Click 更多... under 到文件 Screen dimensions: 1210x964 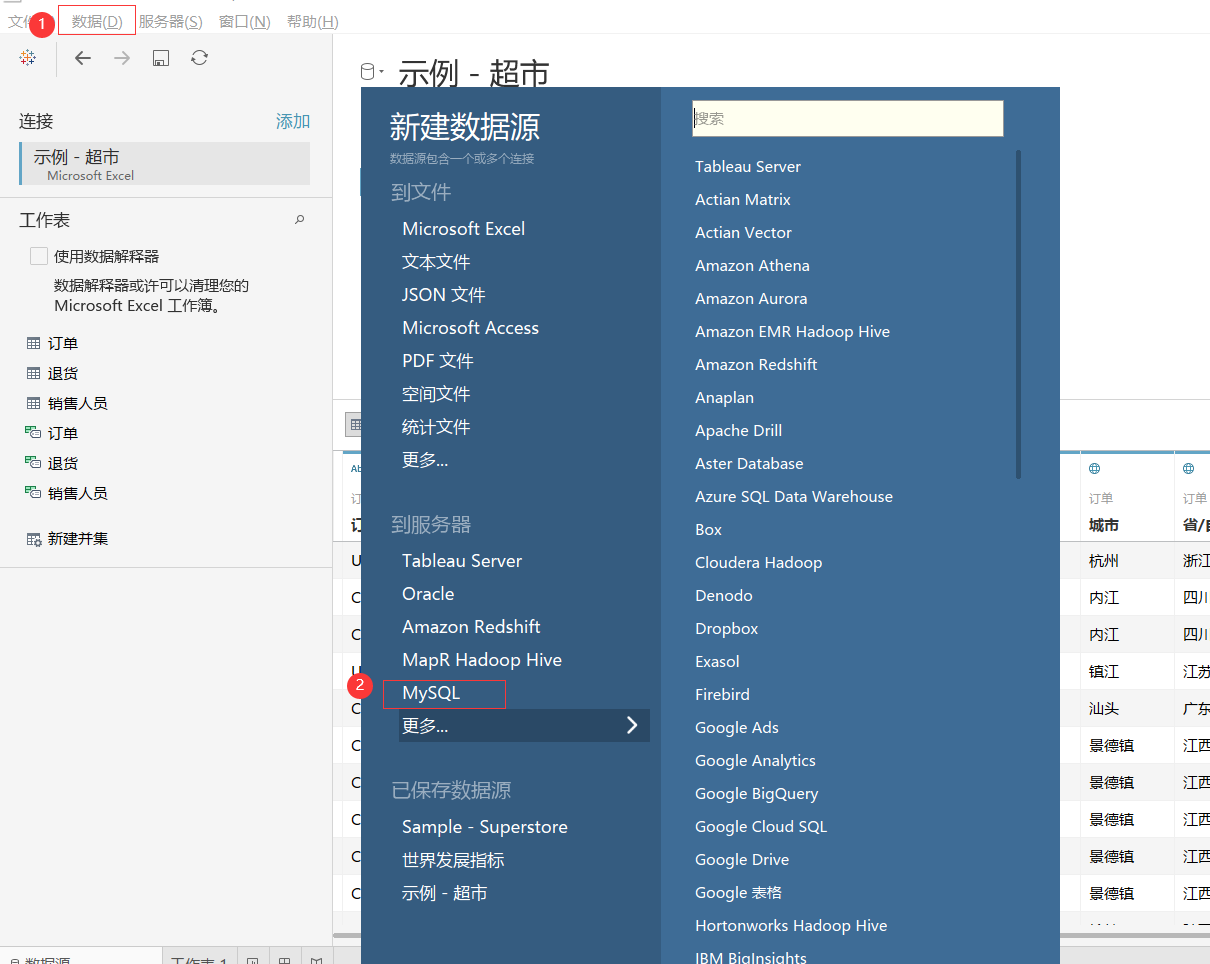coord(425,459)
